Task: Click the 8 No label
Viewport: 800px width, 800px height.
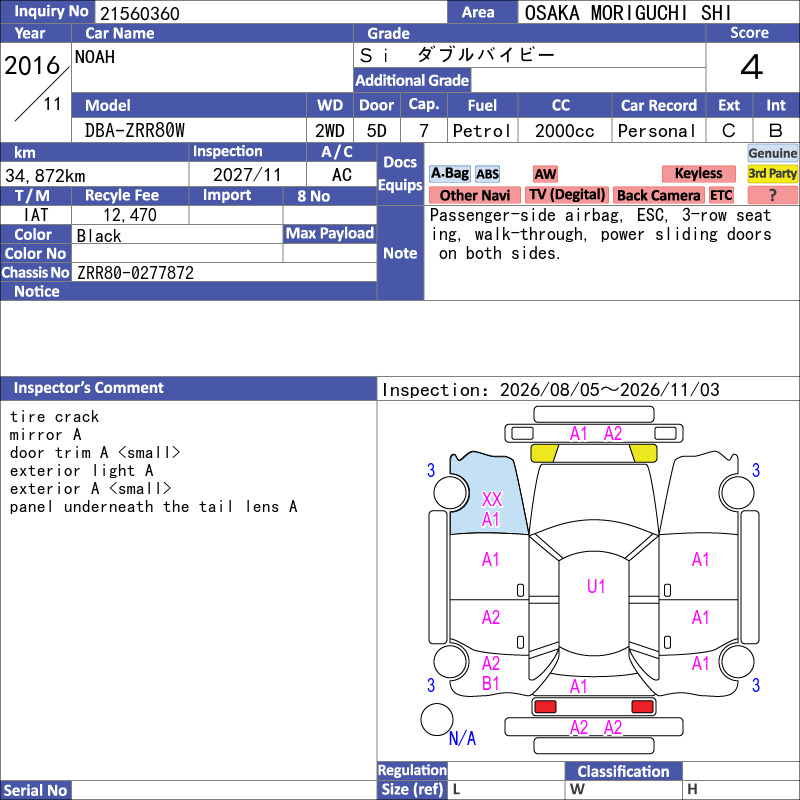Action: point(314,196)
